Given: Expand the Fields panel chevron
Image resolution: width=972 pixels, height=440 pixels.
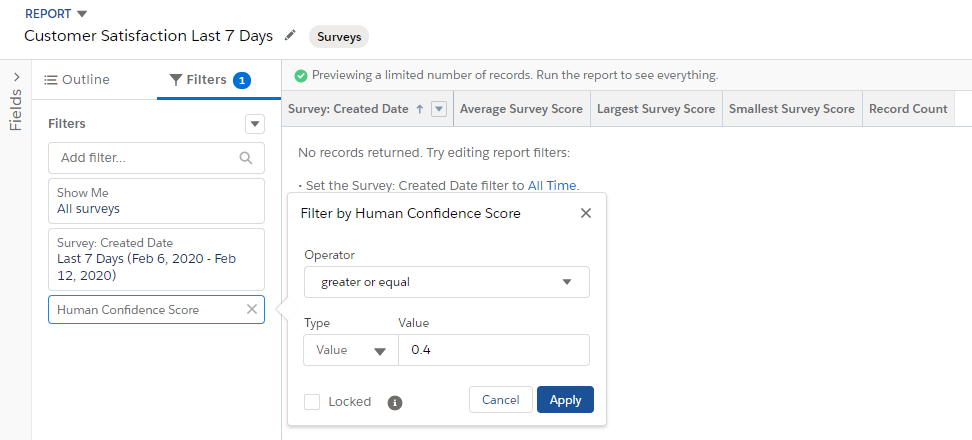Looking at the screenshot, I should (x=16, y=77).
